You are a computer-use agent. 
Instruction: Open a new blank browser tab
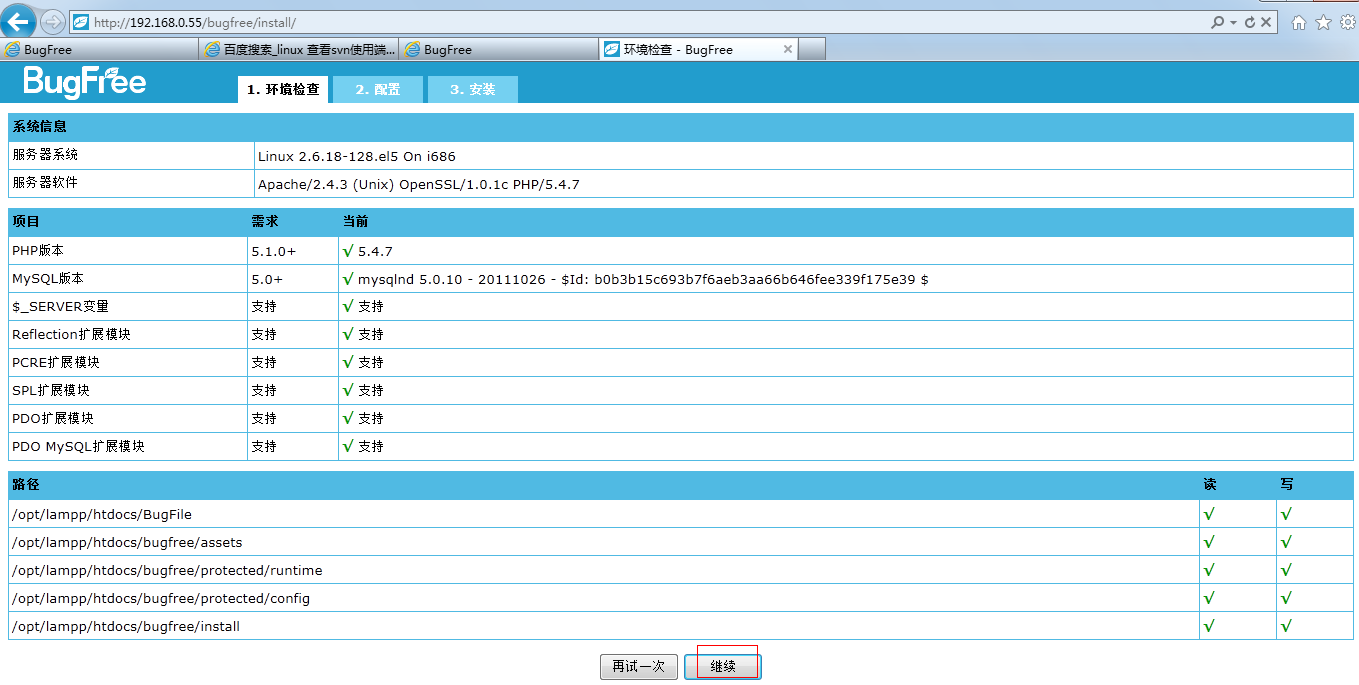(813, 49)
